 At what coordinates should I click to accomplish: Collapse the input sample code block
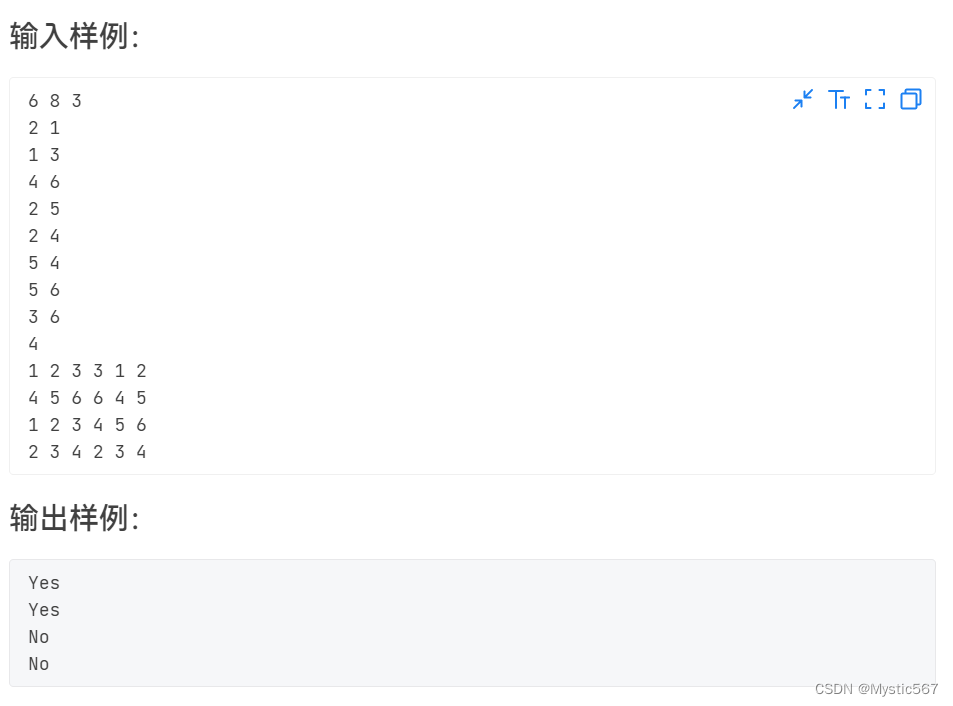pos(803,99)
